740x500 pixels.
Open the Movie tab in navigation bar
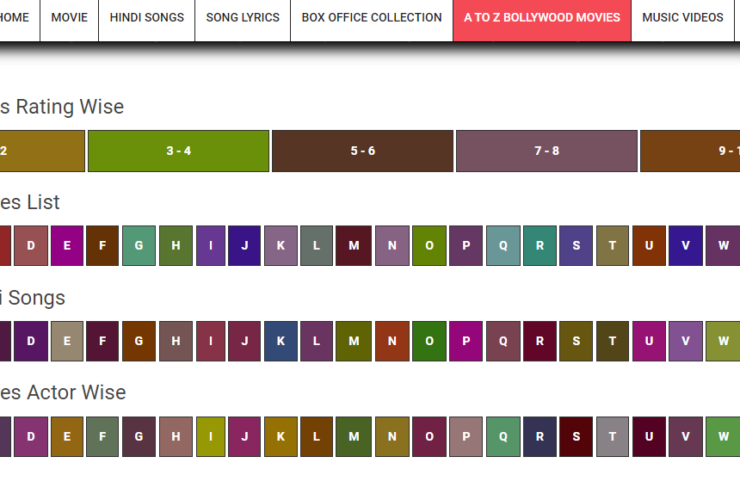click(69, 18)
